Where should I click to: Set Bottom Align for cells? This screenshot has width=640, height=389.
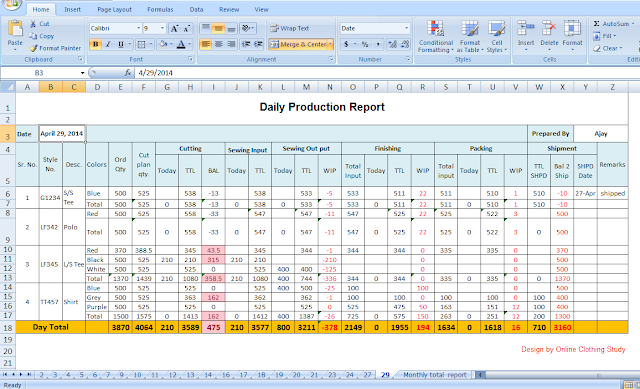point(231,28)
